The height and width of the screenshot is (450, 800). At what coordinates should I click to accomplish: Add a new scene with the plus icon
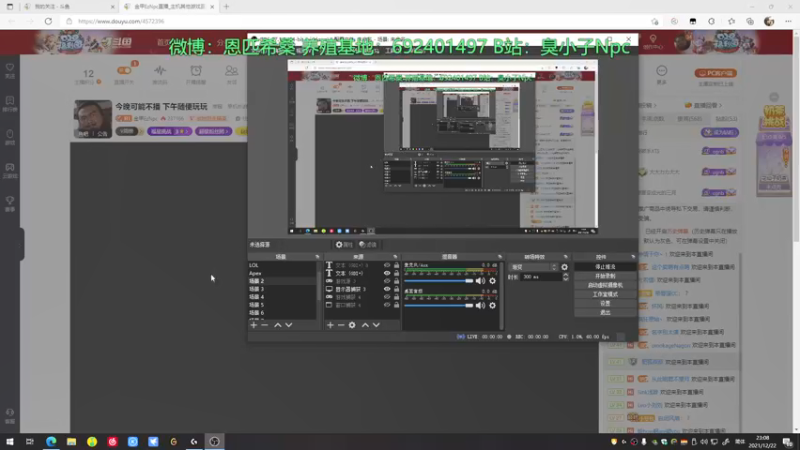coord(254,325)
